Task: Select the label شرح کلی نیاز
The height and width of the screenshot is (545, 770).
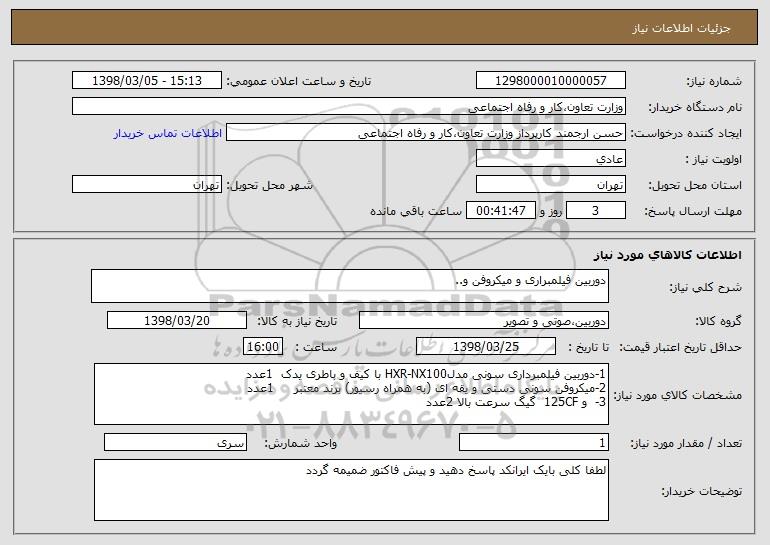Action: point(706,287)
